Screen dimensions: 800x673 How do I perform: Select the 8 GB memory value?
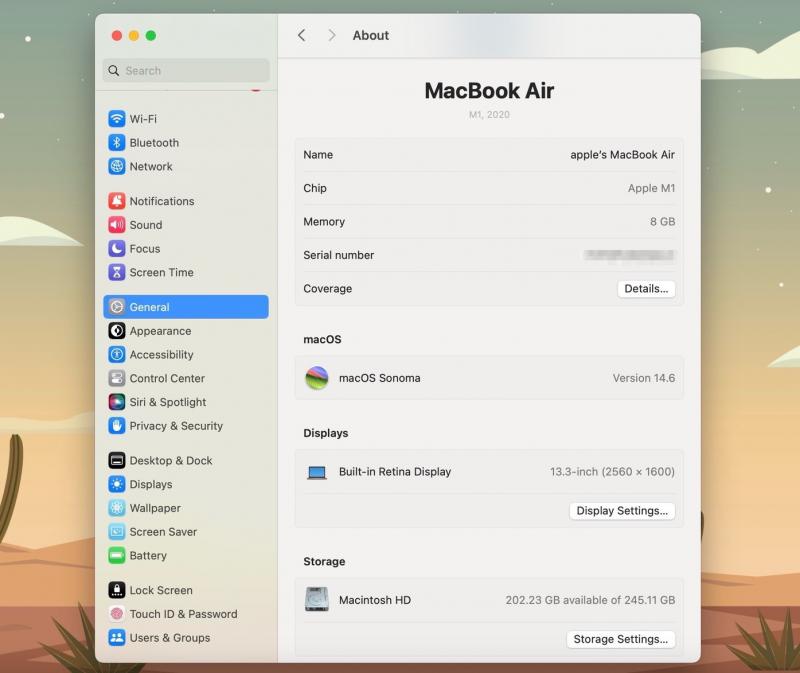tap(662, 221)
